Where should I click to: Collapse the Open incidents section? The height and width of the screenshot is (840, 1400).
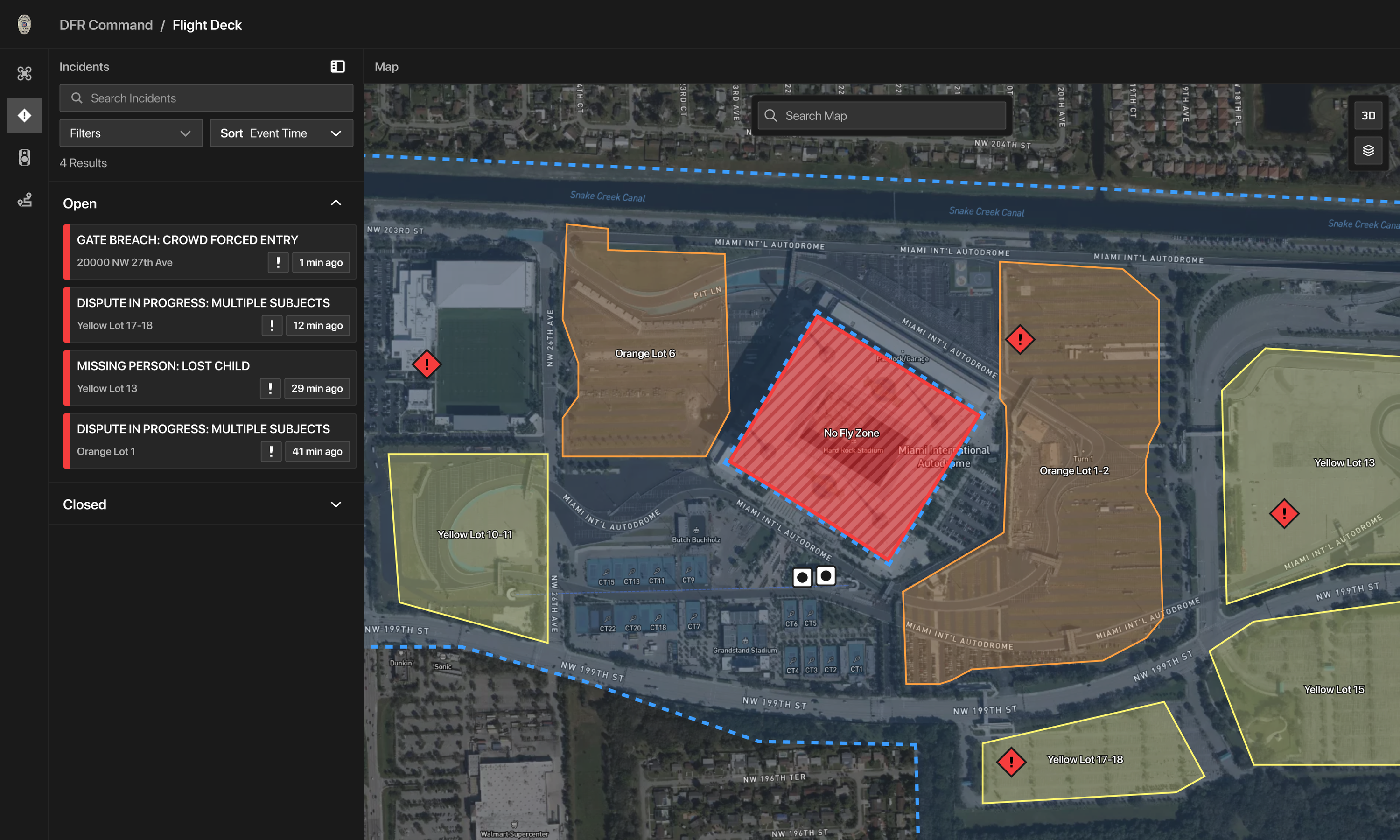(336, 203)
